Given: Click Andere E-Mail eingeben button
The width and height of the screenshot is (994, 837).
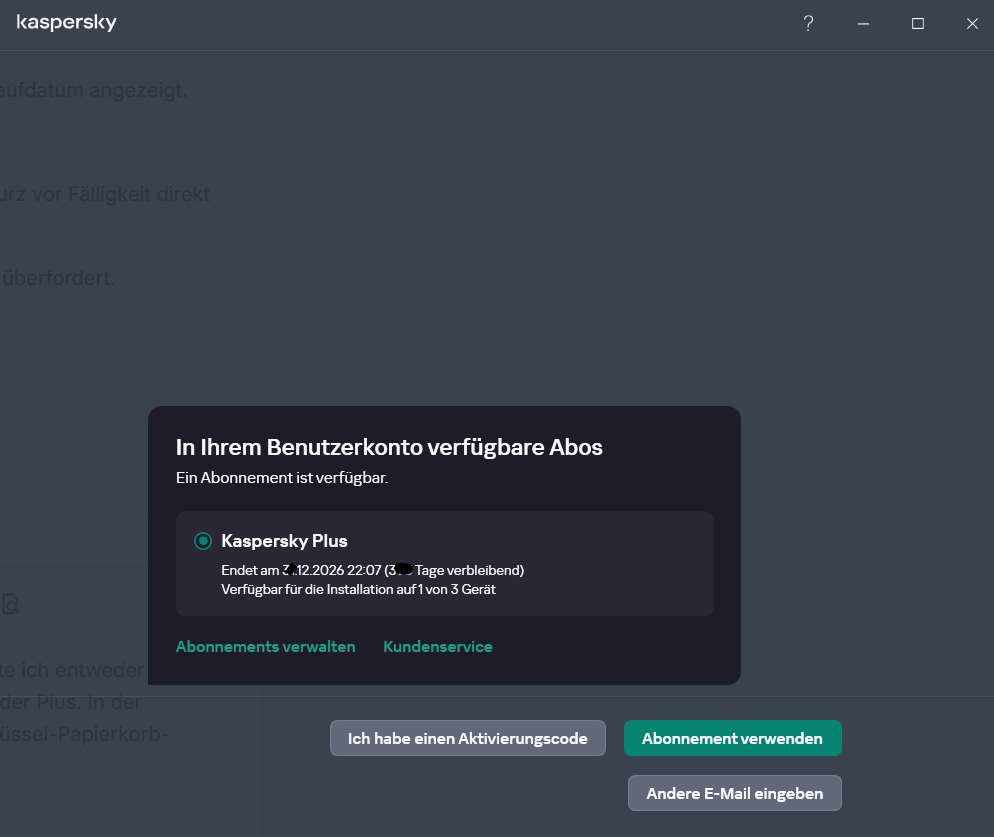Looking at the screenshot, I should tap(735, 793).
